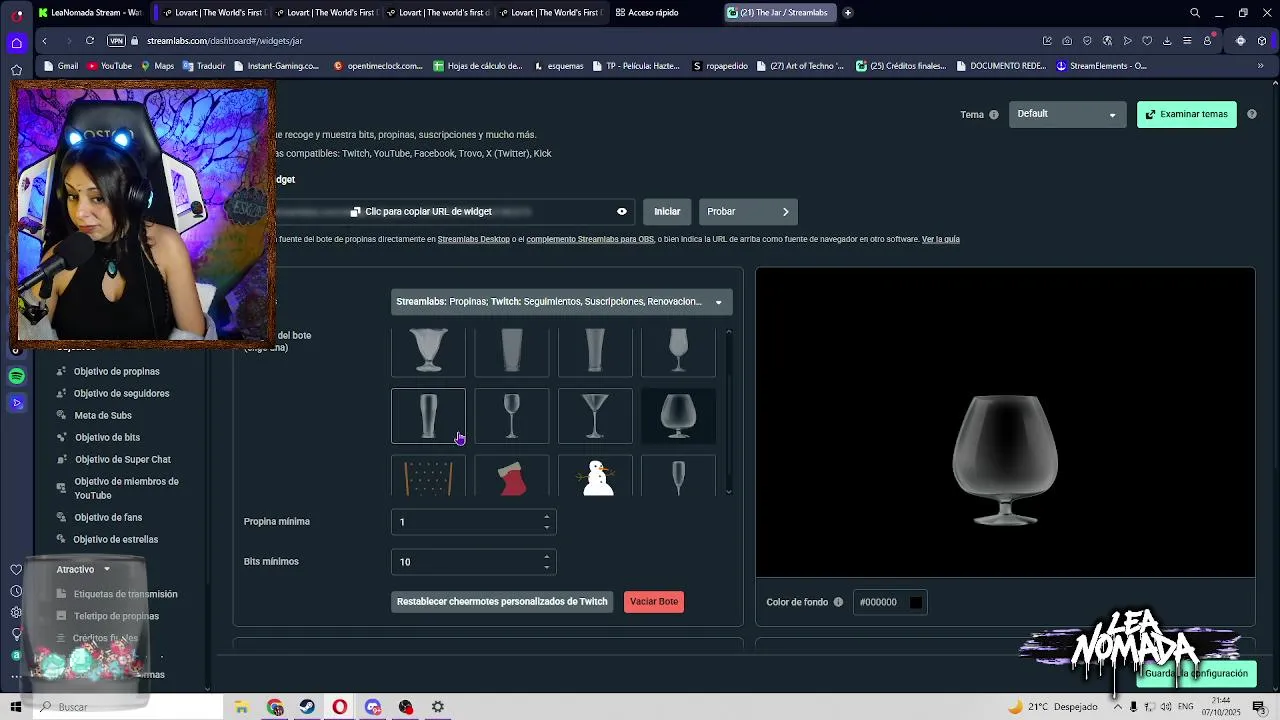Pick the snowman jar style
Viewport: 1280px width, 720px height.
(x=595, y=477)
